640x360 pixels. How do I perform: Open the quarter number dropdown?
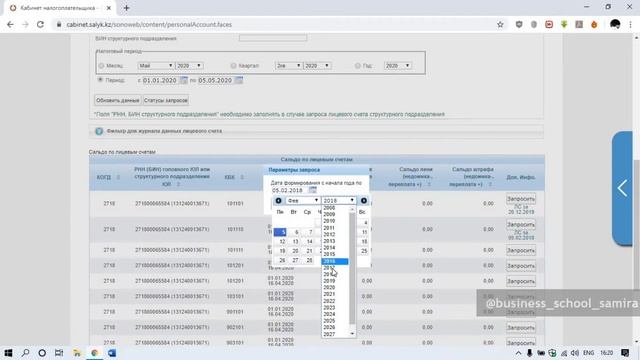click(x=288, y=66)
